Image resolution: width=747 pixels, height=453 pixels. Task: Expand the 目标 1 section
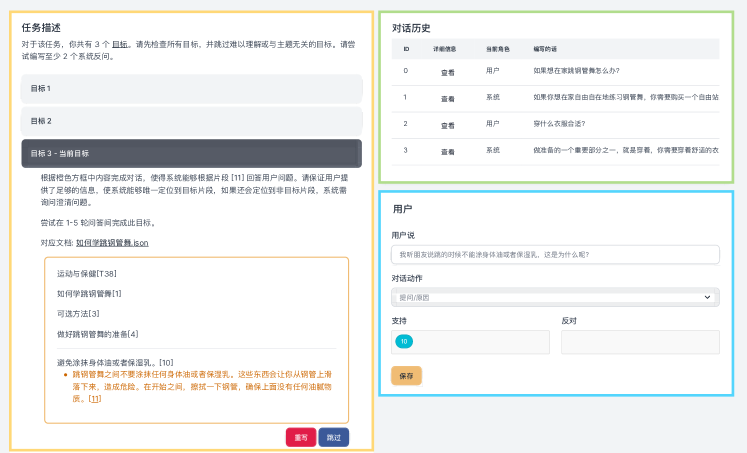click(x=191, y=89)
